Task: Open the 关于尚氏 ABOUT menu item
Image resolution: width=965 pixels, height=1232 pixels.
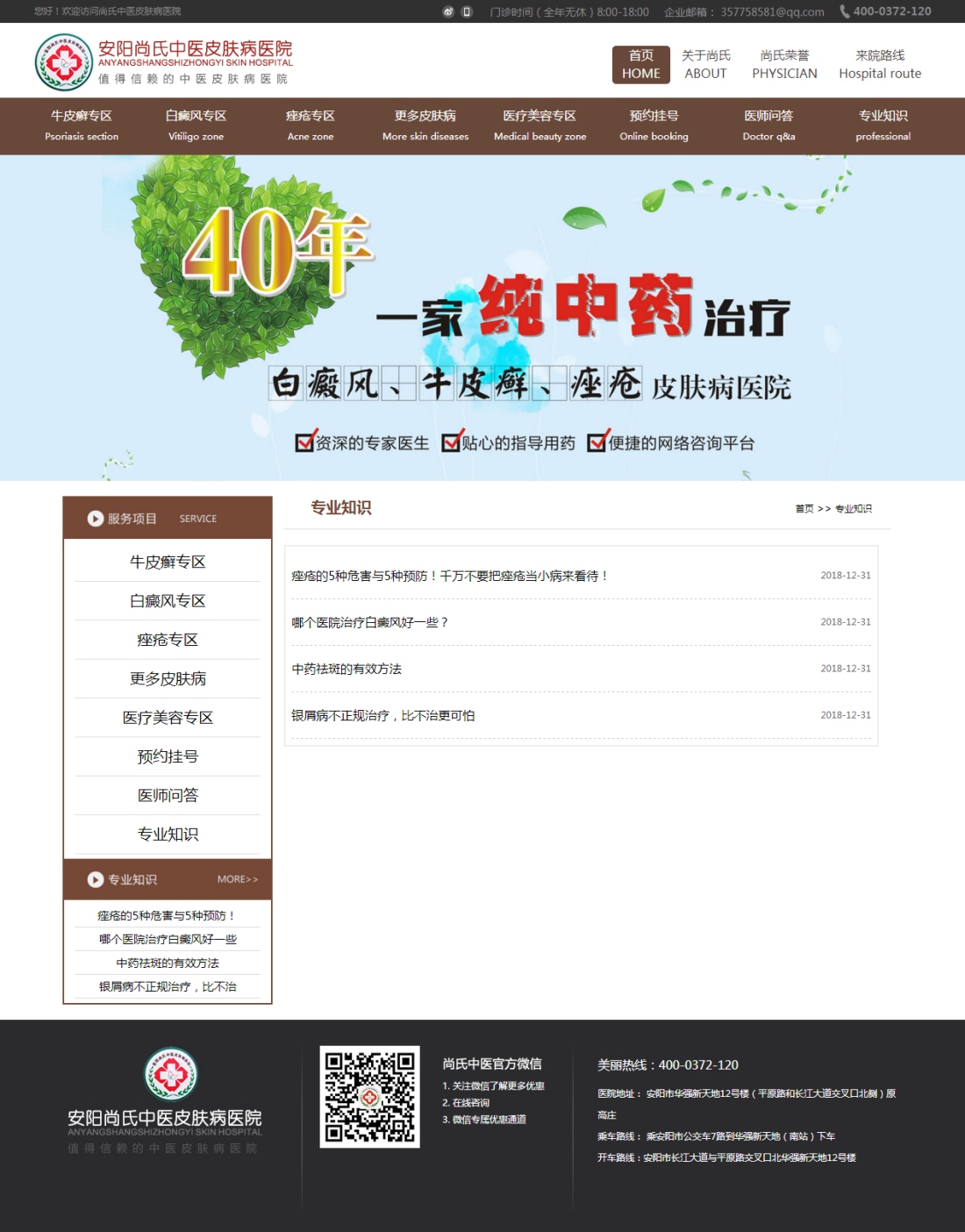Action: click(x=705, y=63)
